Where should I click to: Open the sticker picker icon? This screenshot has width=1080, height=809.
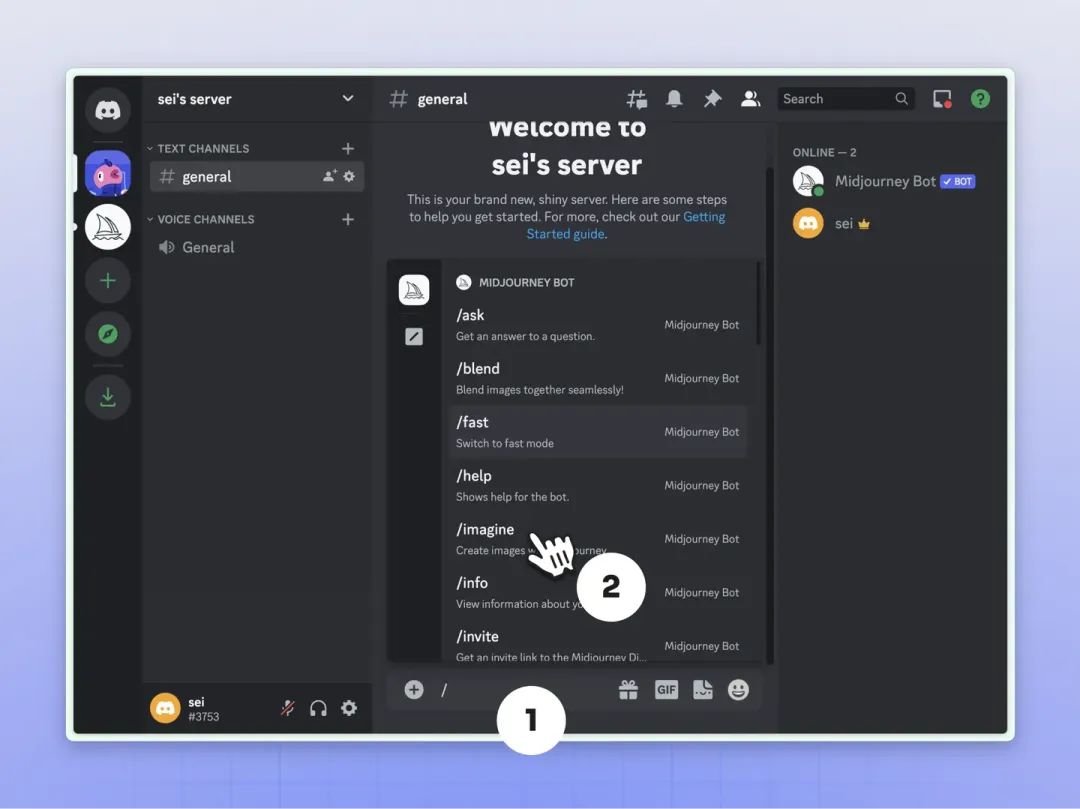703,689
